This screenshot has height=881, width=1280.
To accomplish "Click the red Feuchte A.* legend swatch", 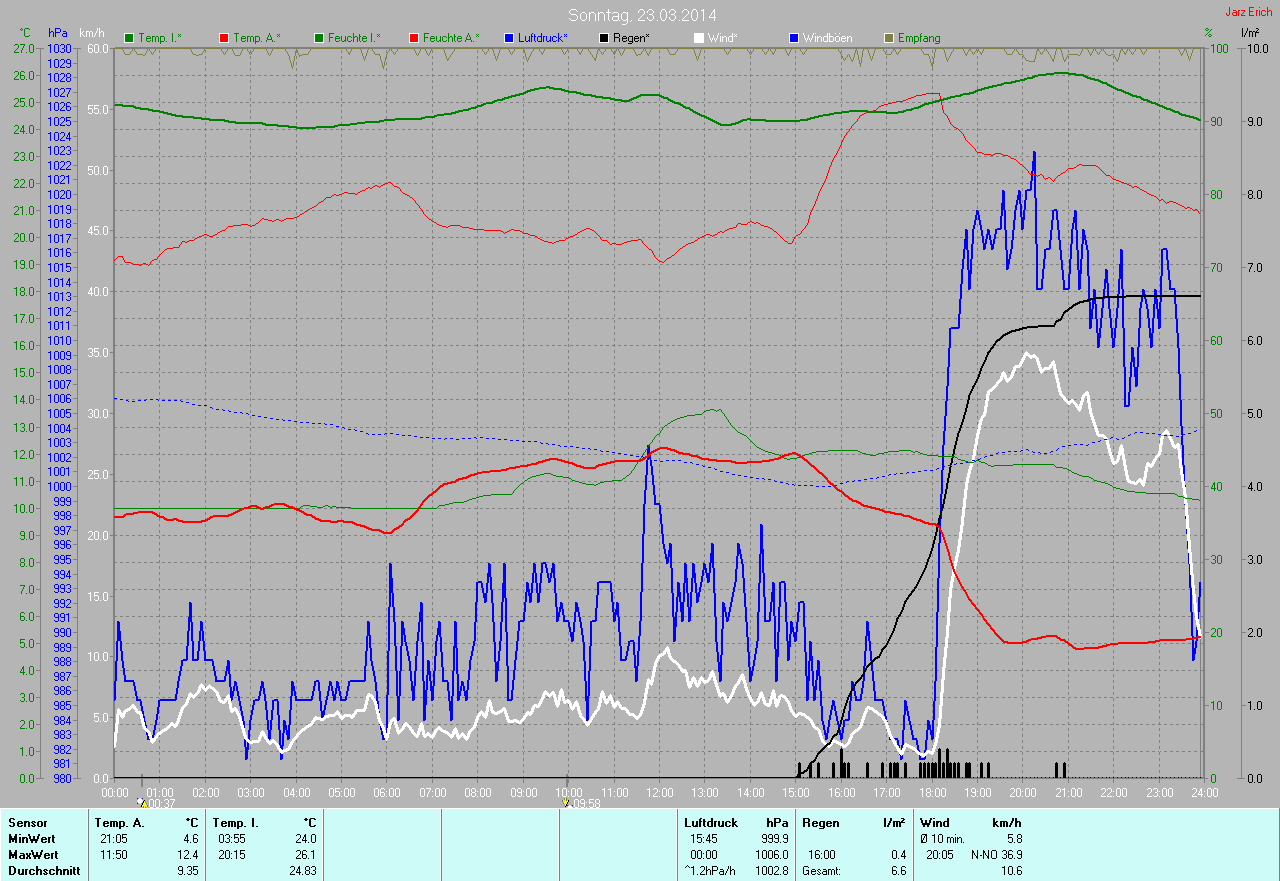I will pyautogui.click(x=414, y=38).
